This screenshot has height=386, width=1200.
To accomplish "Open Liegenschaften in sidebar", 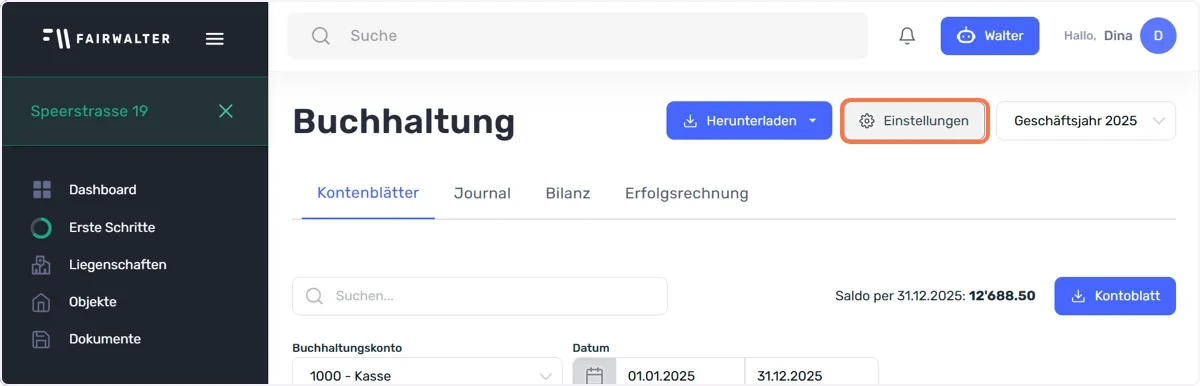I will coord(118,265).
